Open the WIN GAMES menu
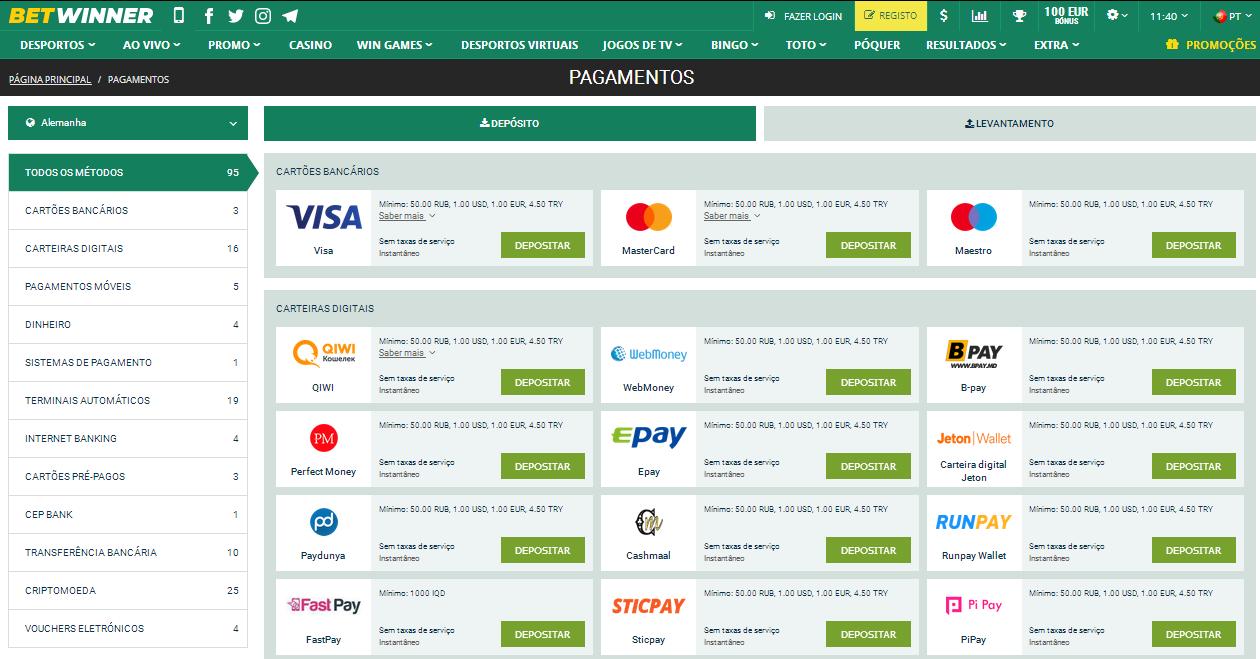1260x659 pixels. [395, 45]
